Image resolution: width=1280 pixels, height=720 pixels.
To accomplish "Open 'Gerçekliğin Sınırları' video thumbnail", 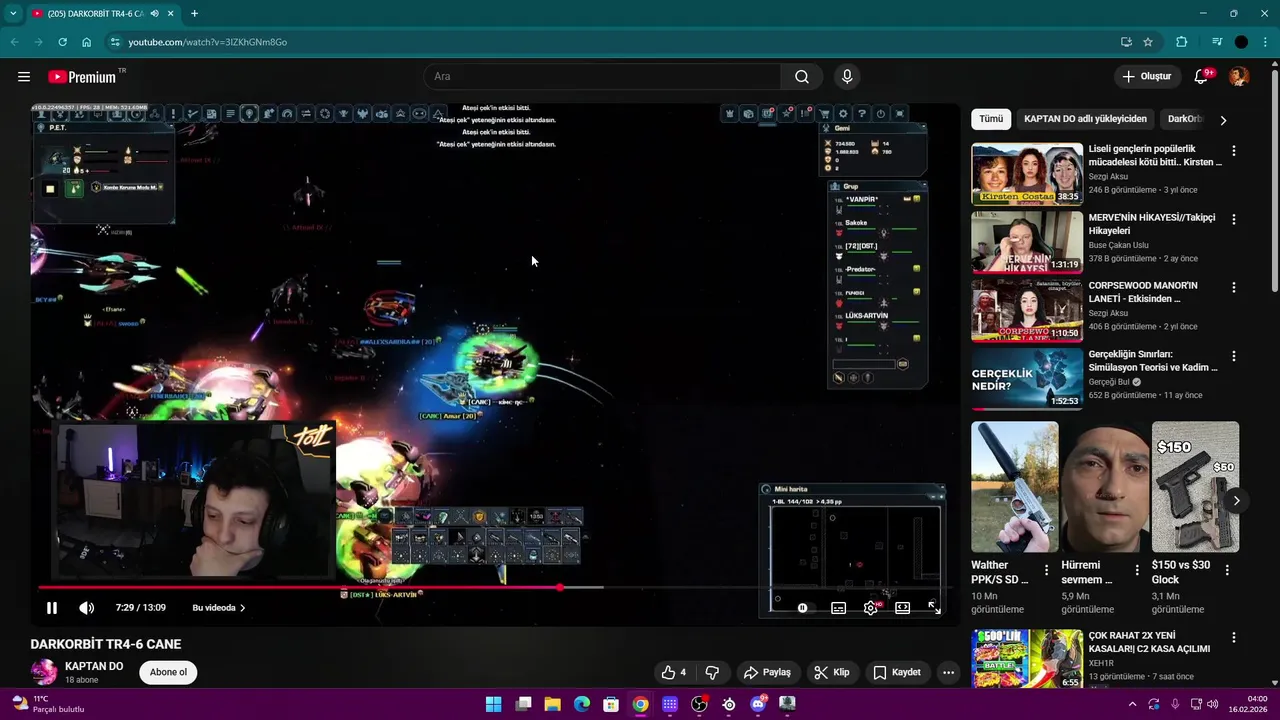I will click(x=1027, y=379).
